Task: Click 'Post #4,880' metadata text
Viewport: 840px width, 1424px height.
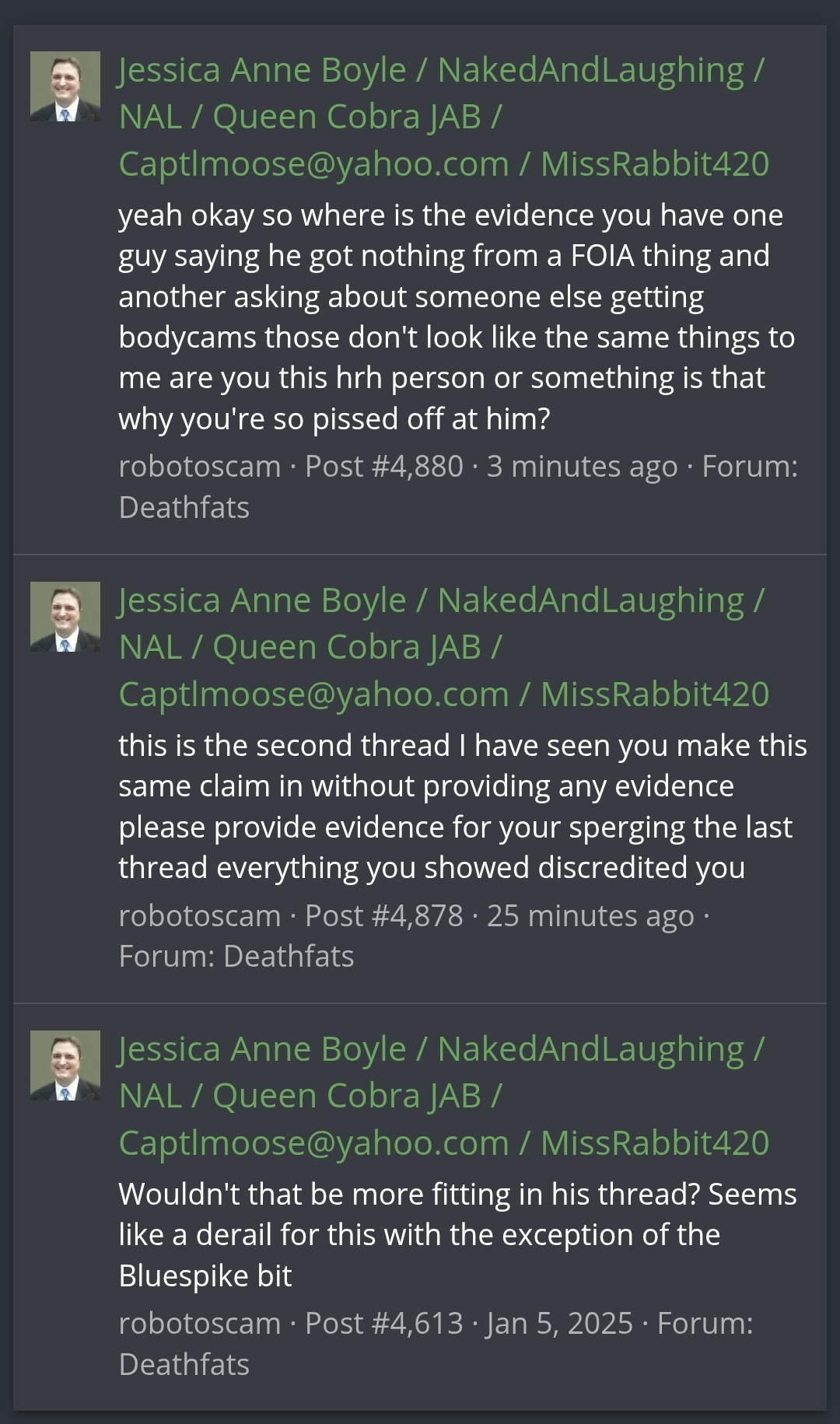Action: coord(384,467)
